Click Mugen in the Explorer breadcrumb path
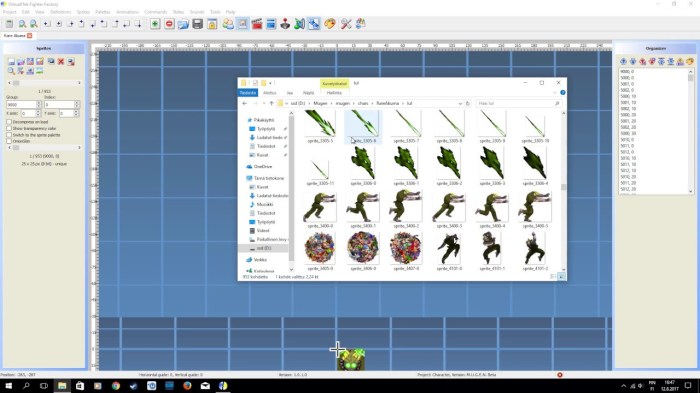700x393 pixels. tap(320, 103)
